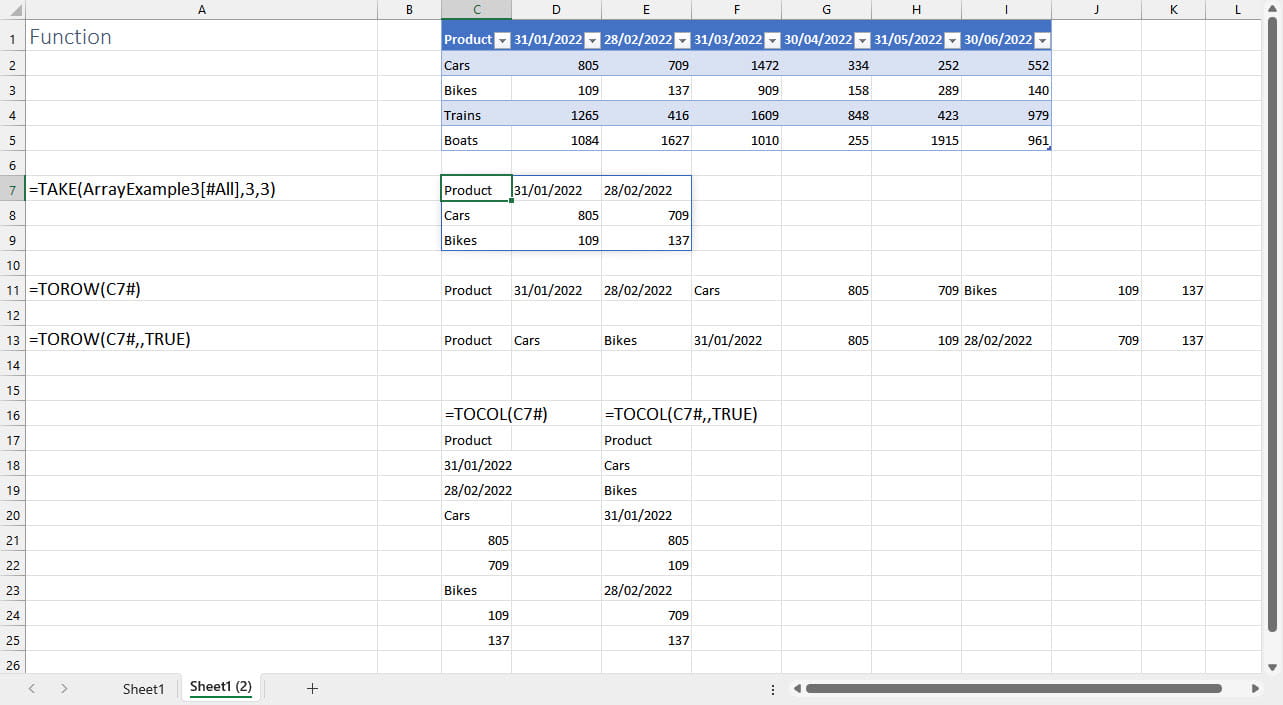This screenshot has width=1283, height=705.
Task: Open the 31/01/2022 column filter dropdown
Action: [x=591, y=40]
